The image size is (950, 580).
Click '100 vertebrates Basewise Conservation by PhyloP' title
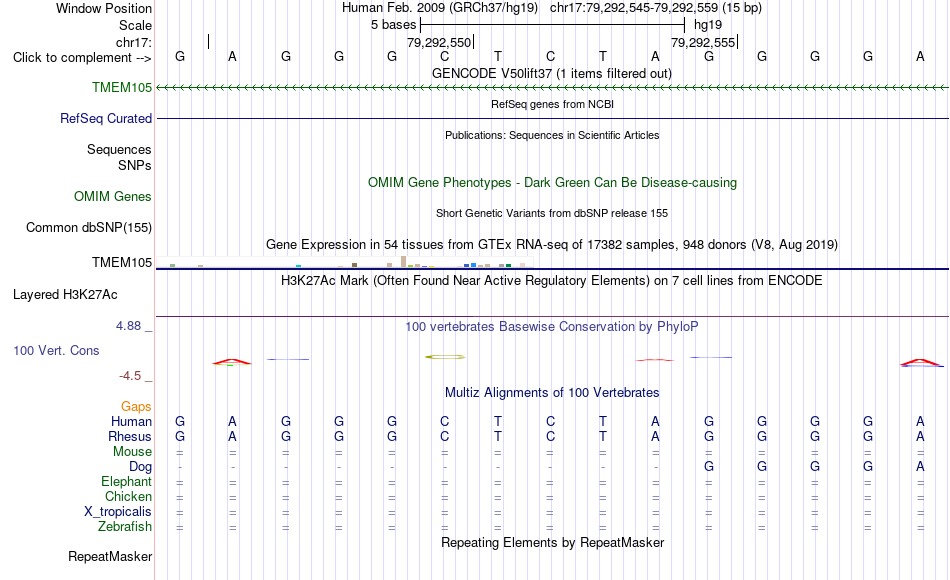552,327
